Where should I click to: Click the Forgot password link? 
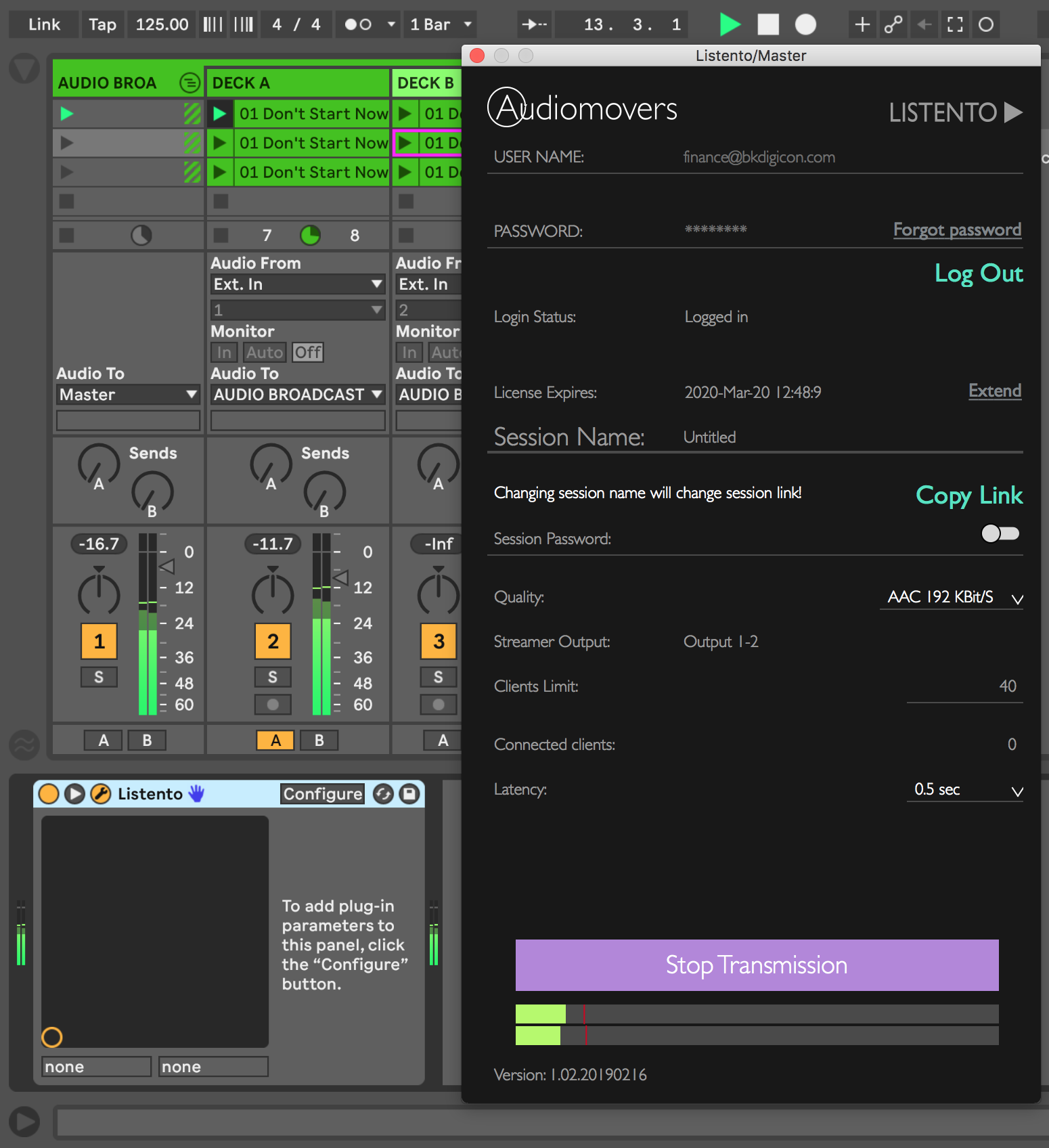(957, 229)
